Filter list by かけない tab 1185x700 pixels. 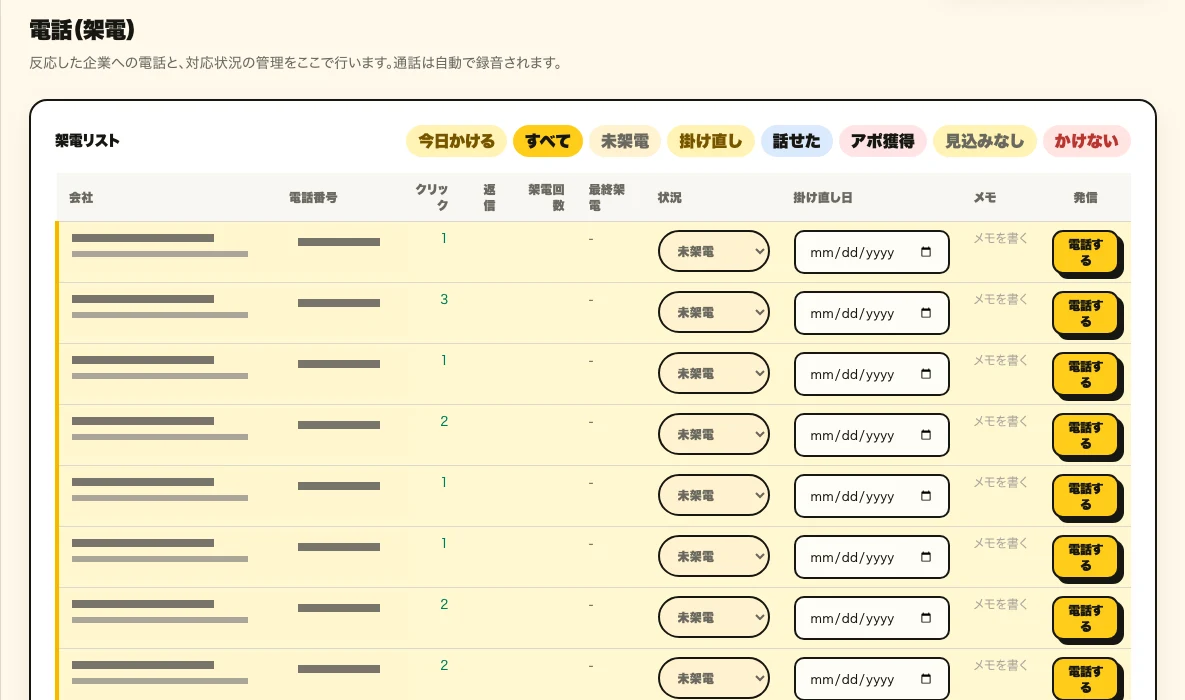(x=1087, y=141)
